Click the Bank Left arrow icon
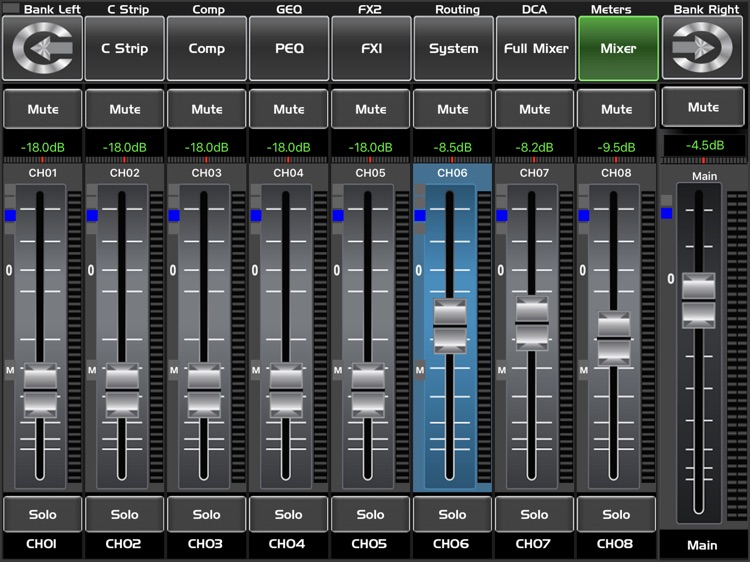The image size is (750, 562). coord(42,48)
